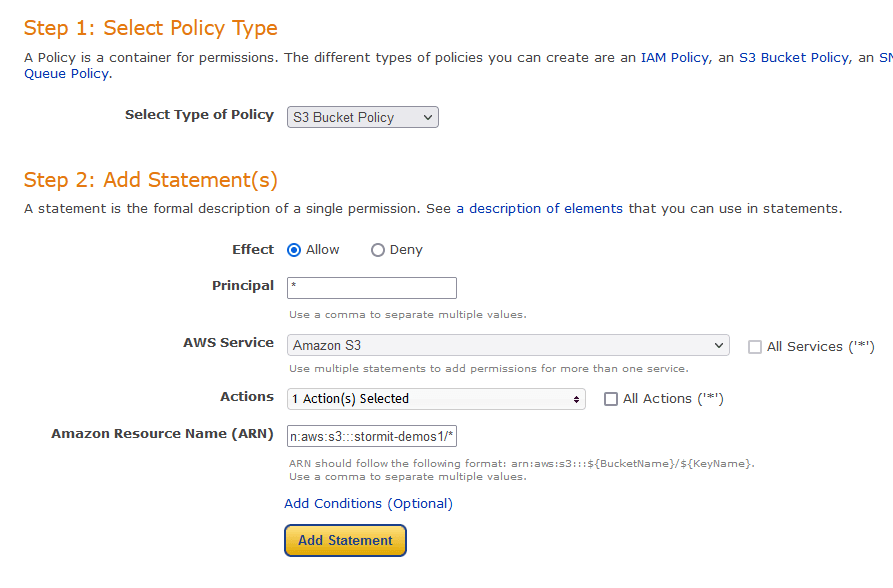Focus the Amazon Resource Name field
893x588 pixels.
pos(372,436)
